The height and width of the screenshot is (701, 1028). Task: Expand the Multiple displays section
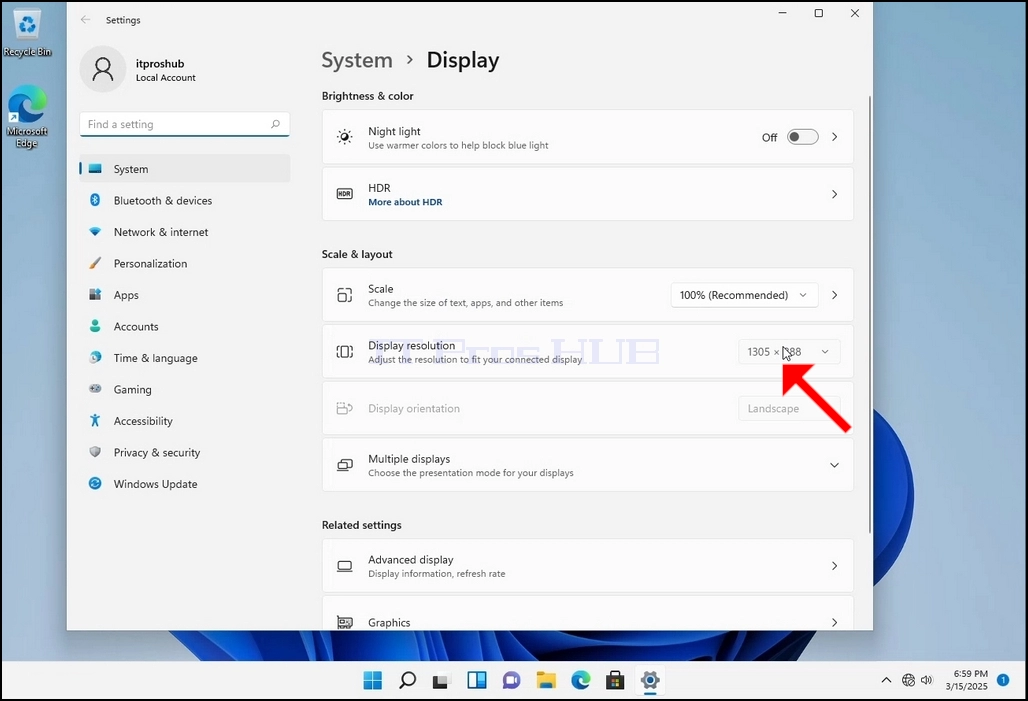click(587, 465)
